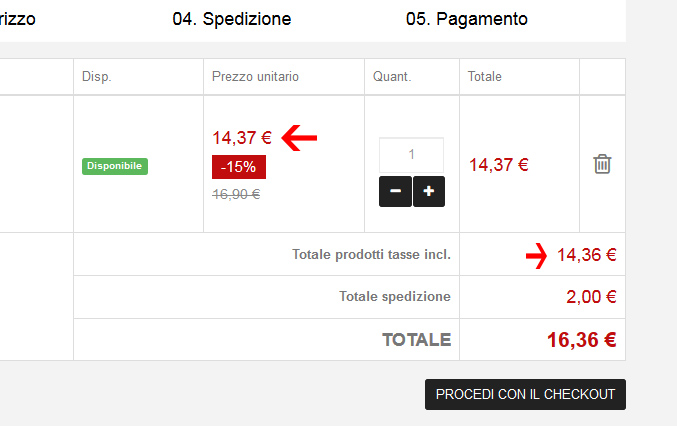Click the Totale spedizione 2,00 € amount
Viewport: 677px width, 426px height.
pos(590,297)
